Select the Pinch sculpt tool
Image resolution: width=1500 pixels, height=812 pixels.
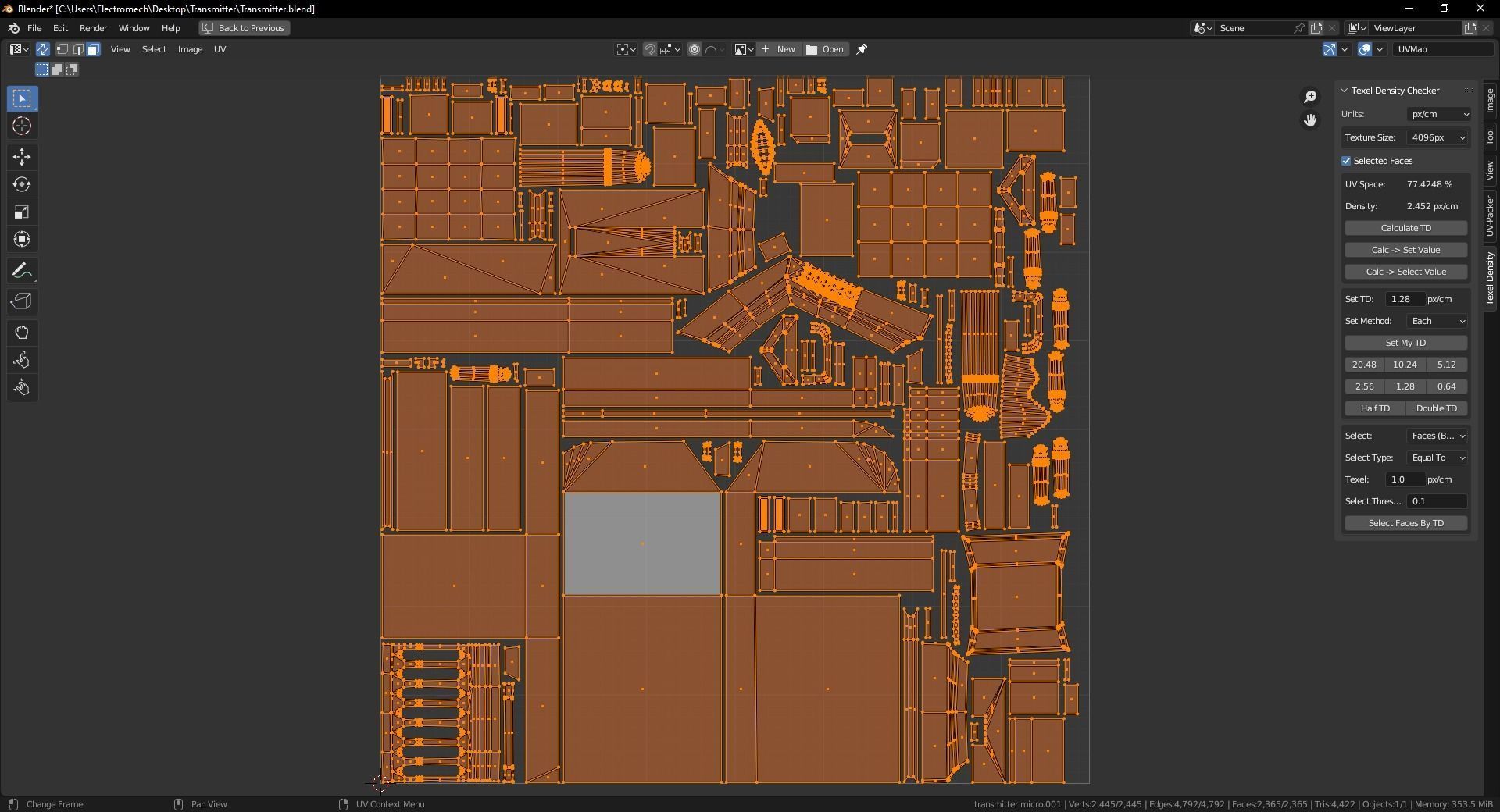tap(22, 387)
